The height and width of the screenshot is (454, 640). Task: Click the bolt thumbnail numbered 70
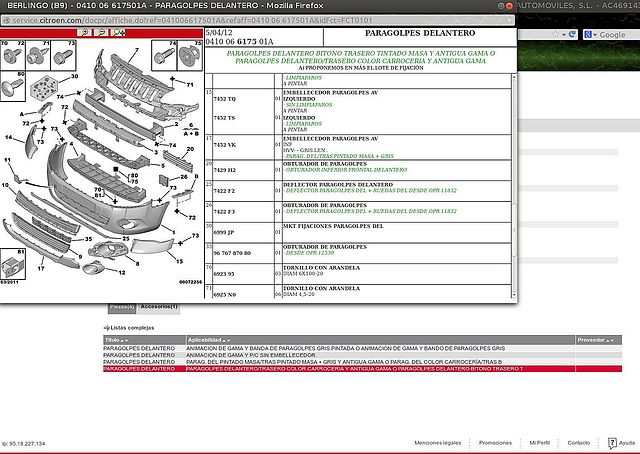(x=13, y=55)
